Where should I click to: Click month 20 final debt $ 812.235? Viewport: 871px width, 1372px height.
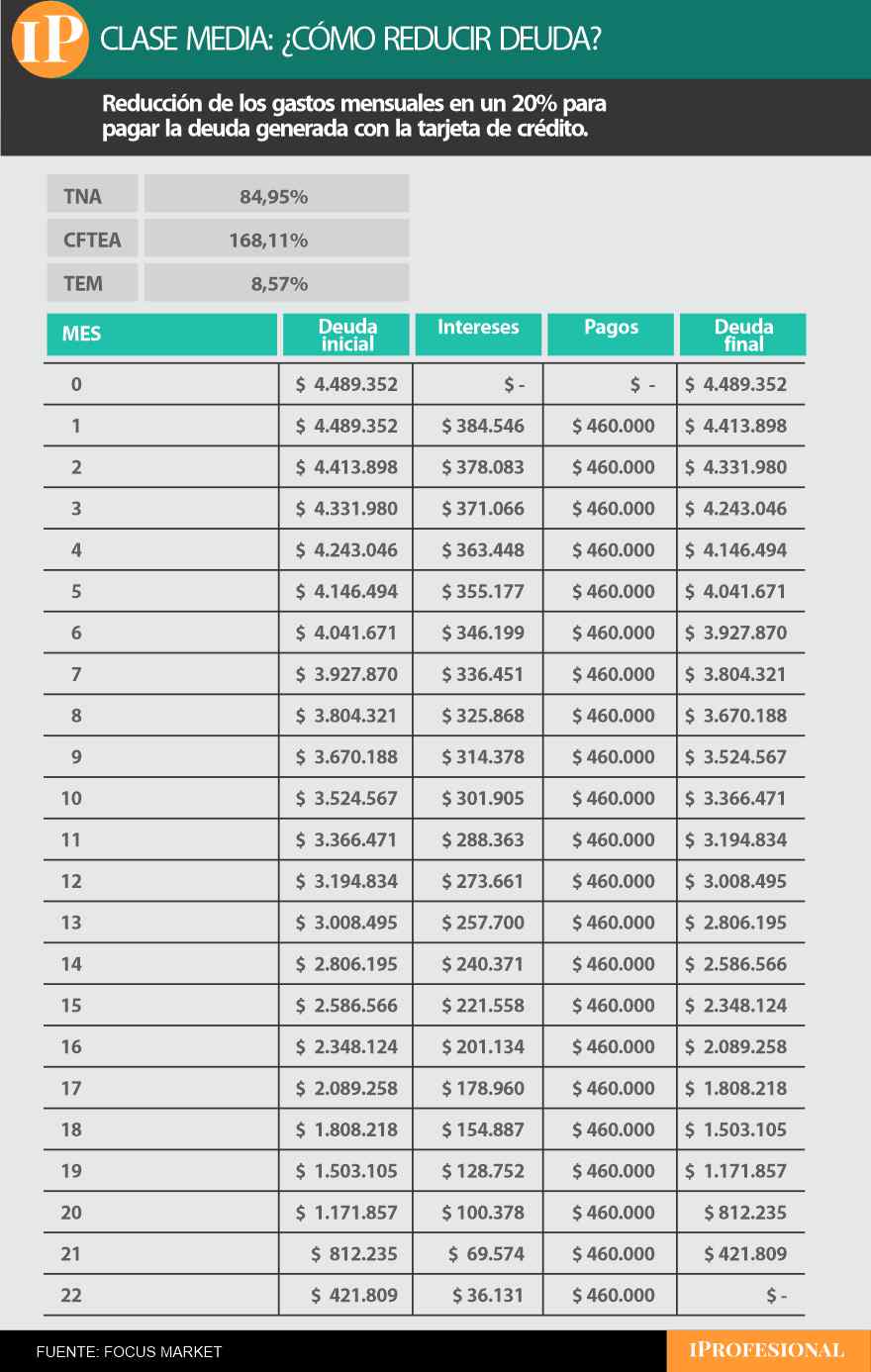point(745,1212)
